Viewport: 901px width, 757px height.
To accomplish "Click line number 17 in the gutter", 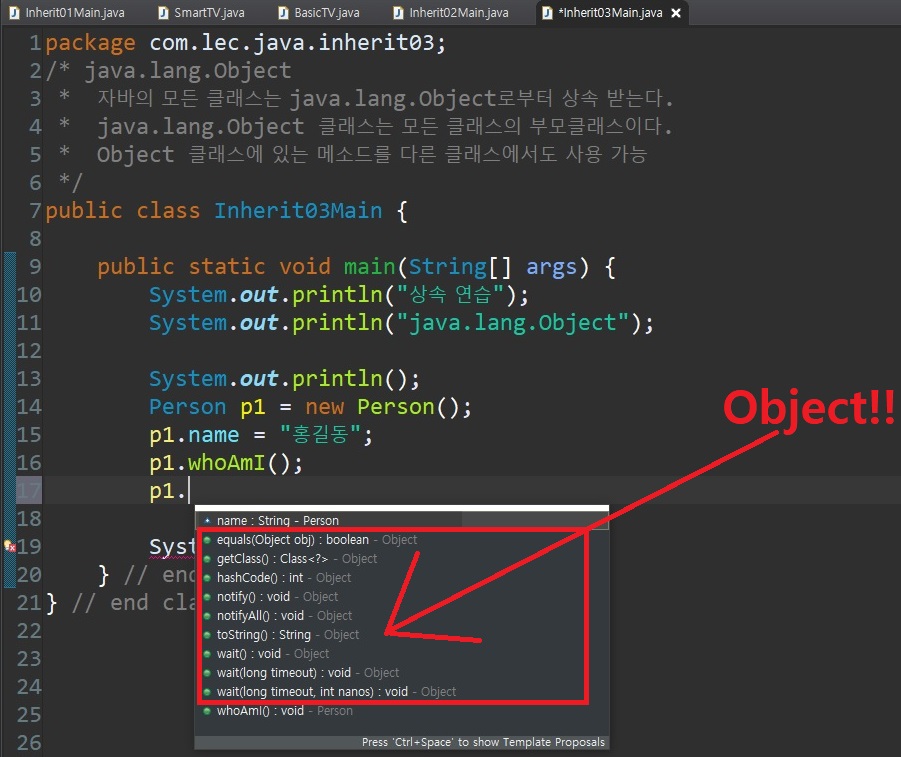I will 29,491.
